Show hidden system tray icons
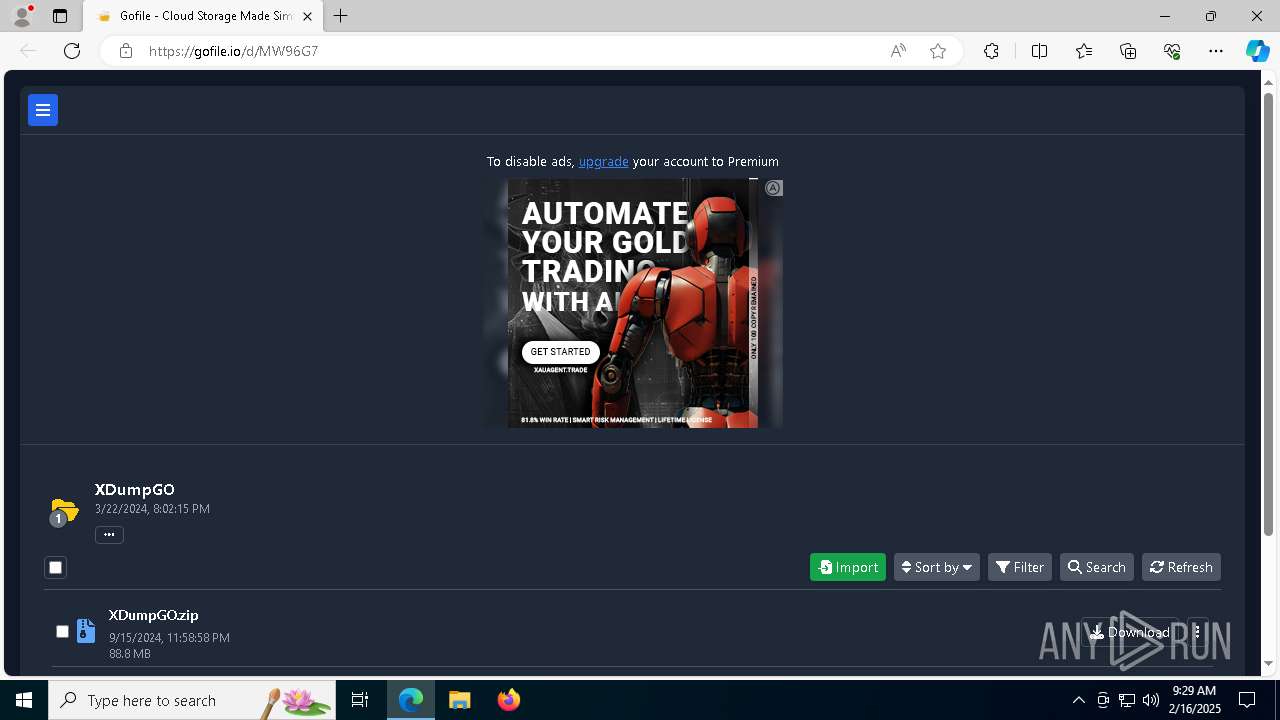 pos(1078,700)
